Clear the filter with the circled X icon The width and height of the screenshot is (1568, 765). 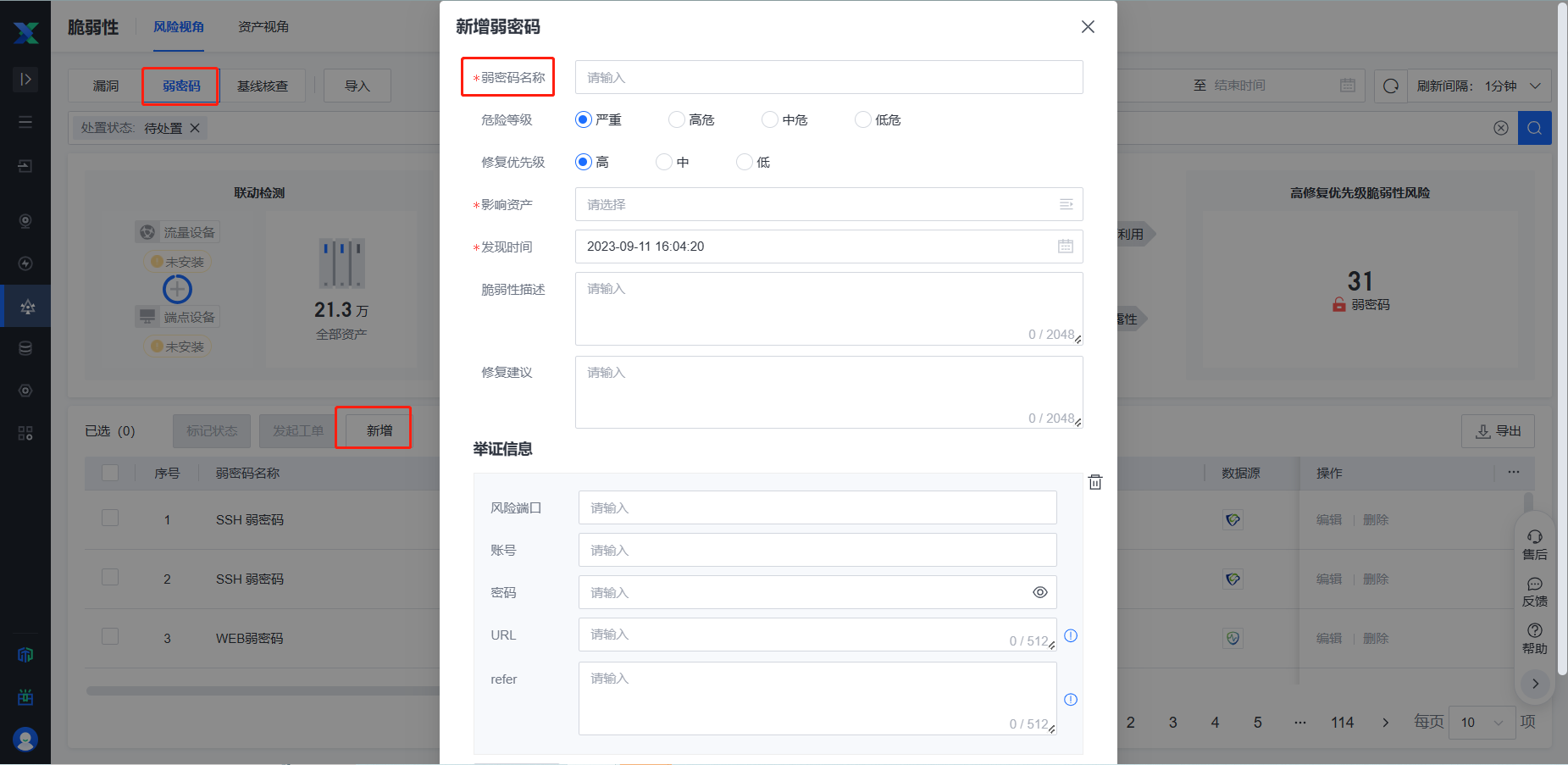[x=1500, y=128]
